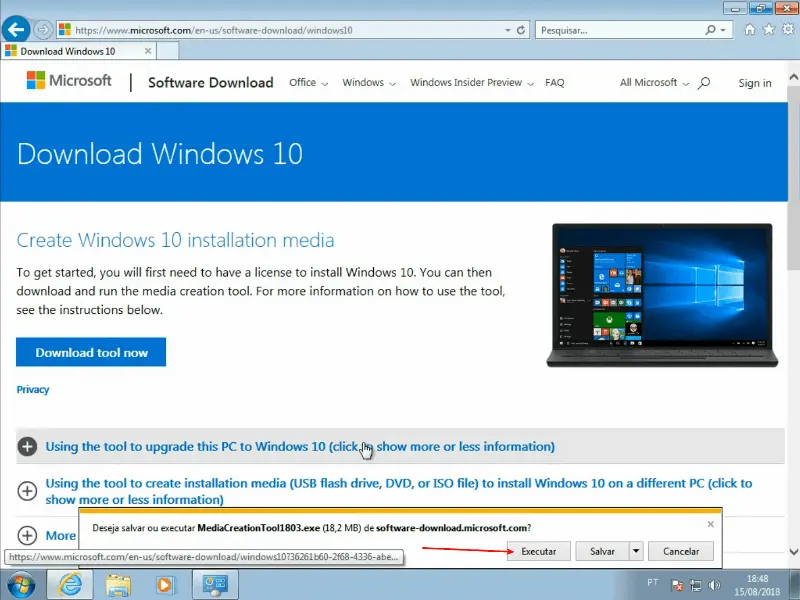800x600 pixels.
Task: Click the Create Windows 10 installation media heading
Action: [x=175, y=240]
